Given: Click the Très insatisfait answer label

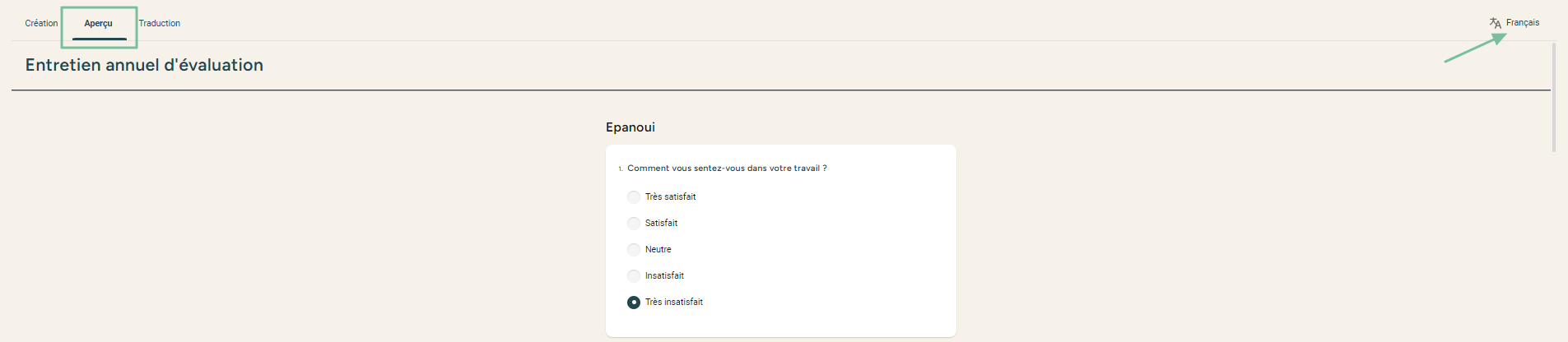Looking at the screenshot, I should click(674, 303).
